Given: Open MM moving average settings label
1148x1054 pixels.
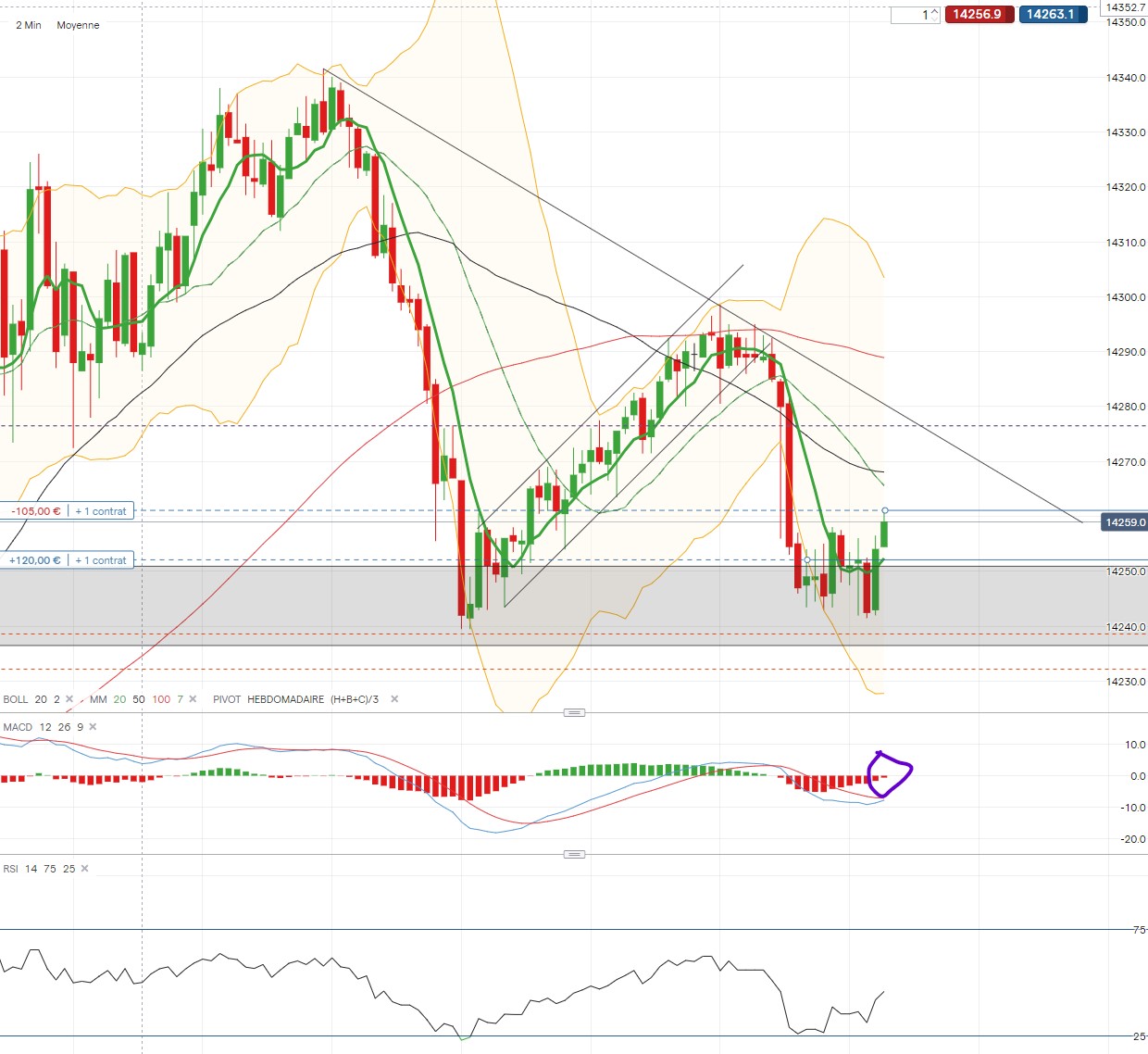Looking at the screenshot, I should tap(98, 699).
